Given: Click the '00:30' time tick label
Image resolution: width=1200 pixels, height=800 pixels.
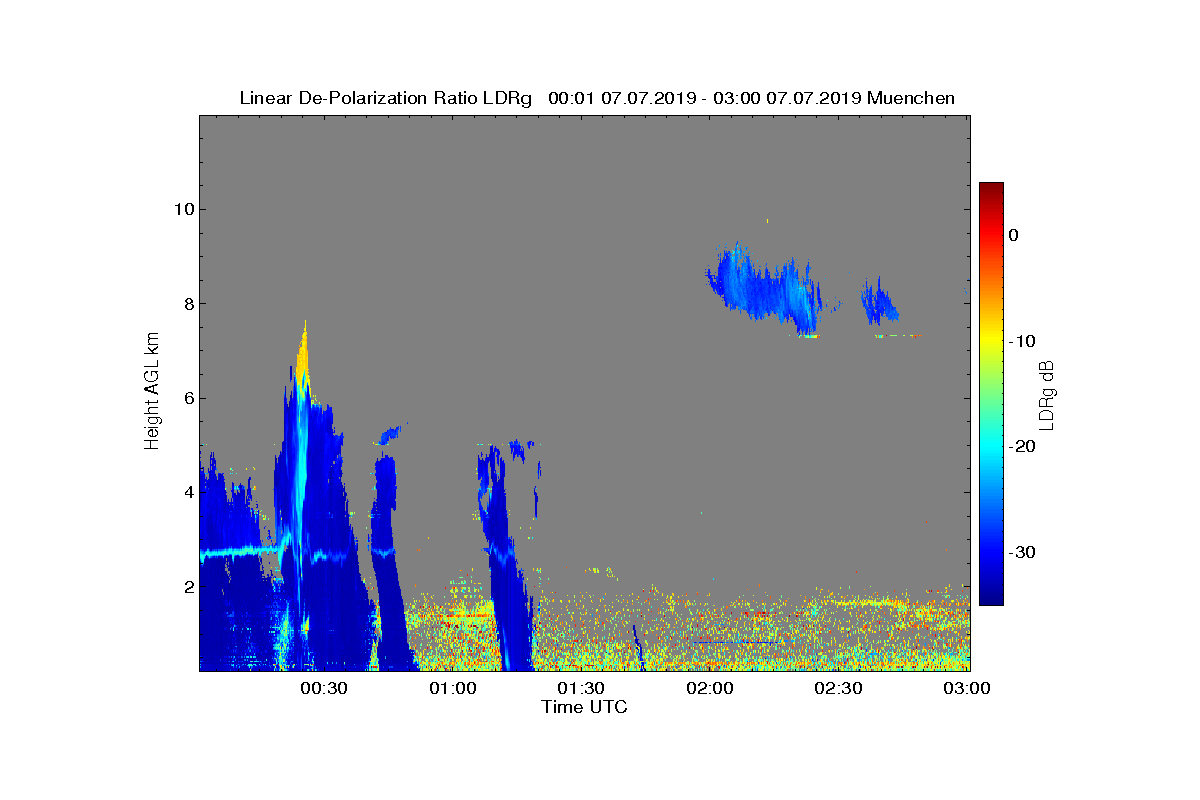Looking at the screenshot, I should (x=324, y=688).
